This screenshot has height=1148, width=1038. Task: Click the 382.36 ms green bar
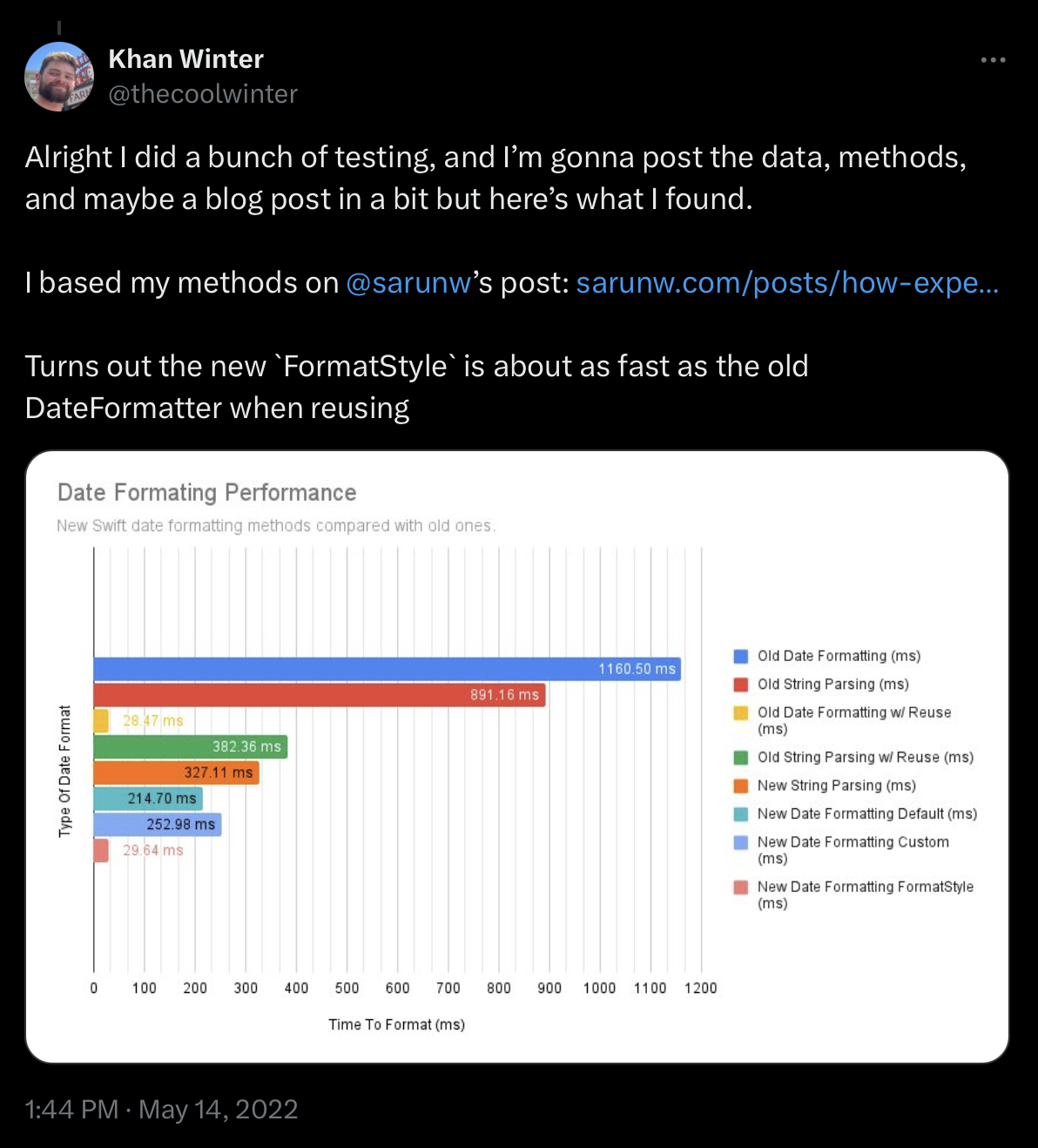point(190,747)
